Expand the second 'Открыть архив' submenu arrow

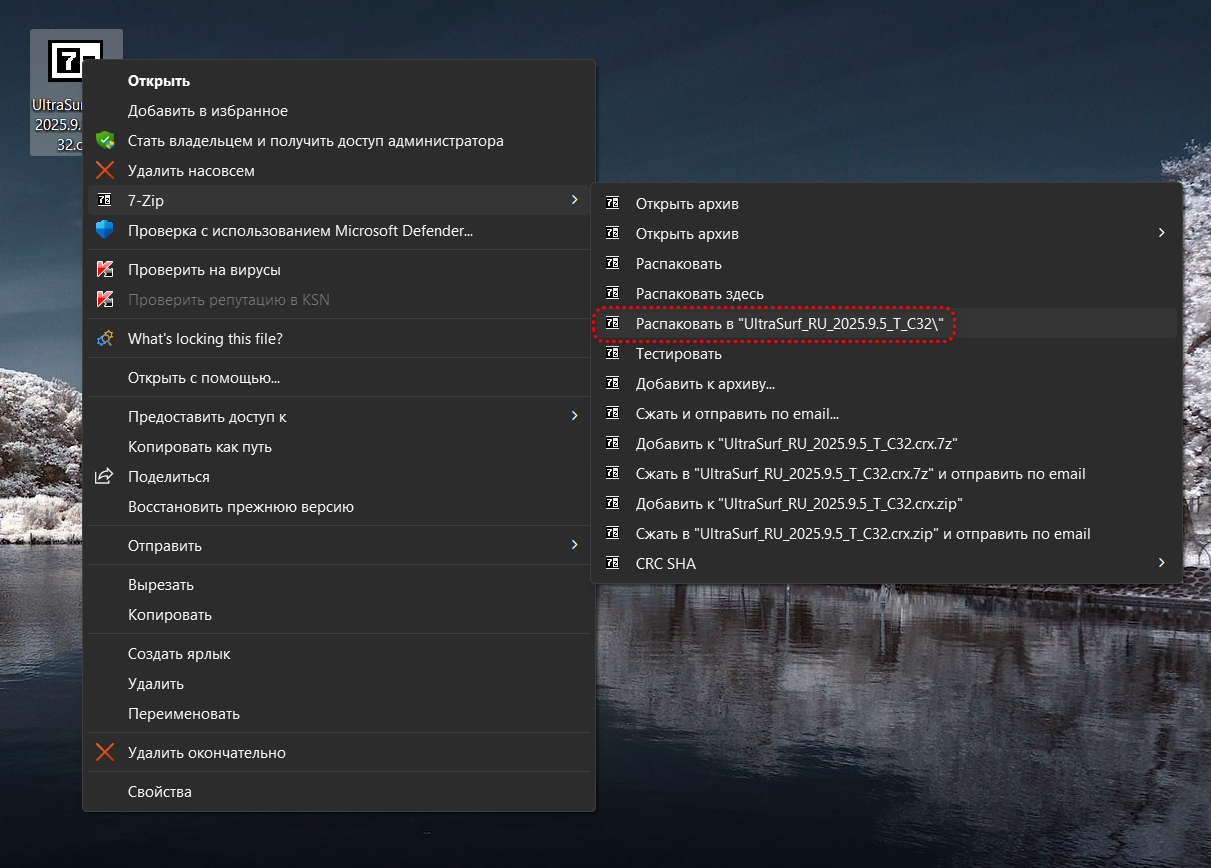[x=1161, y=233]
